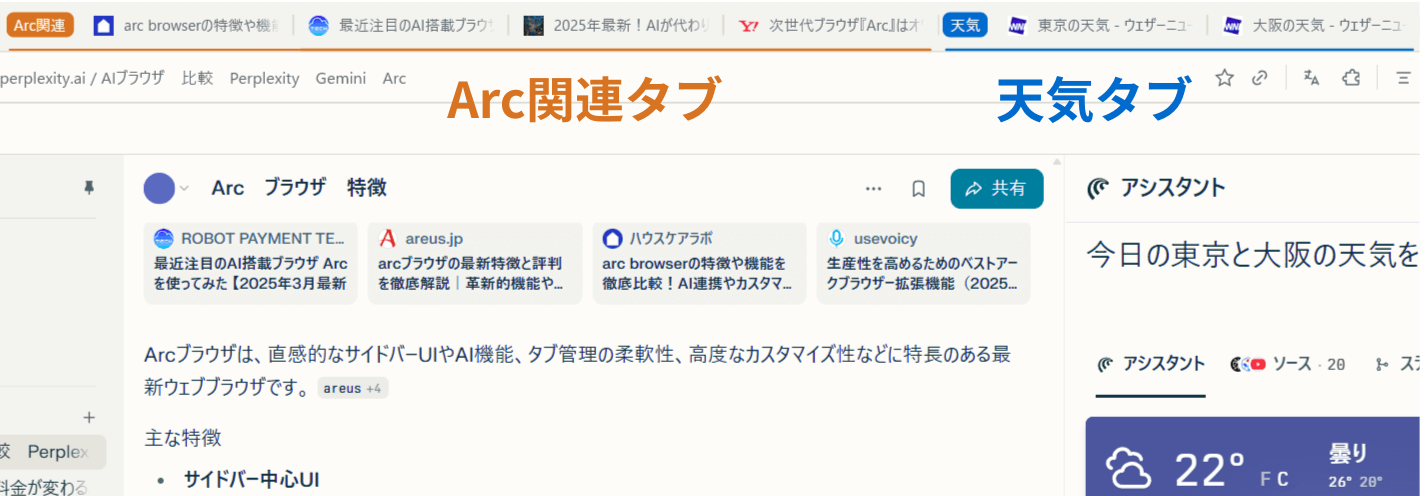
Task: Open the translate page icon
Action: click(1312, 78)
